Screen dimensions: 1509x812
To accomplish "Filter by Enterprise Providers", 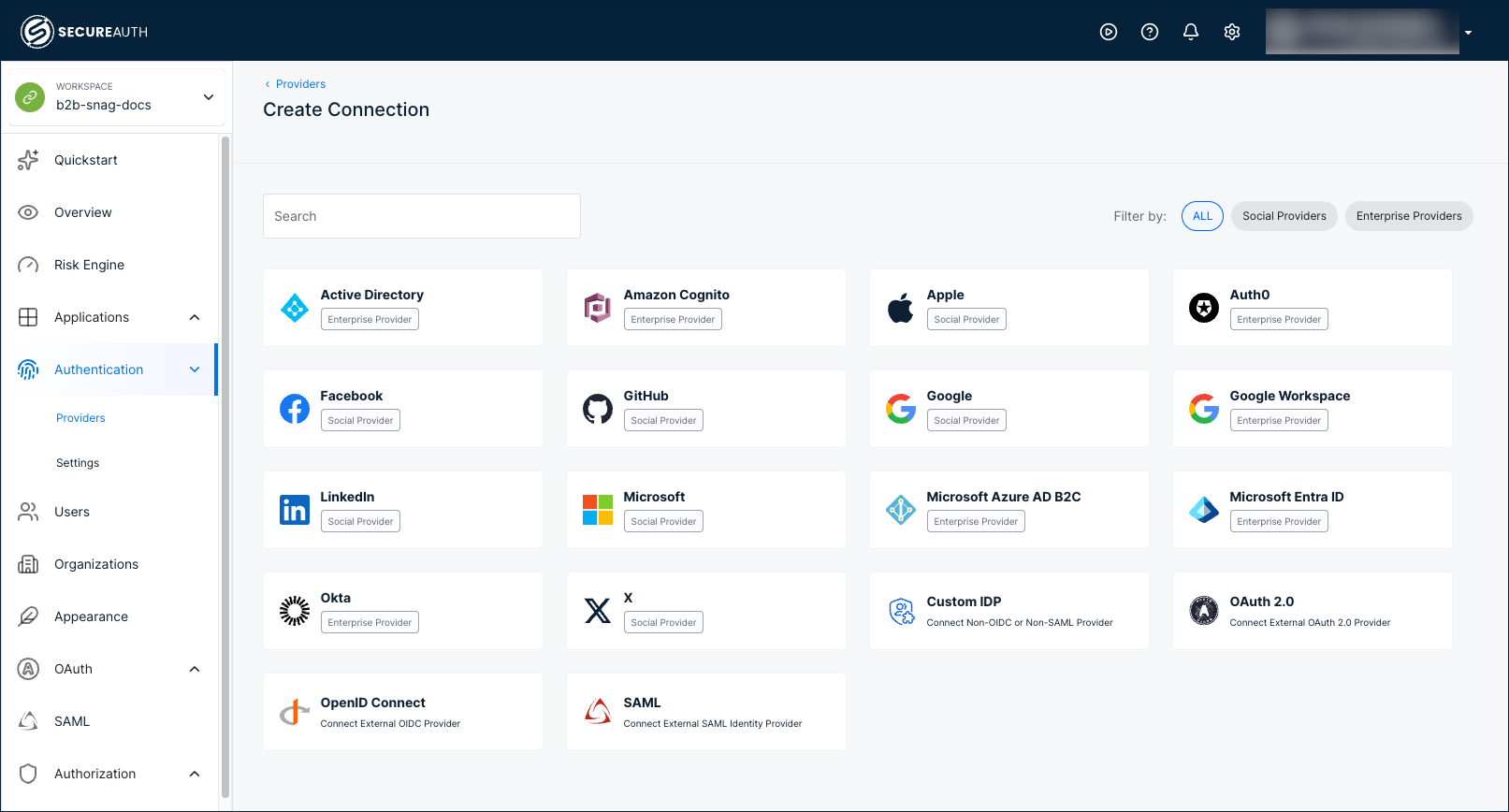I will 1409,216.
